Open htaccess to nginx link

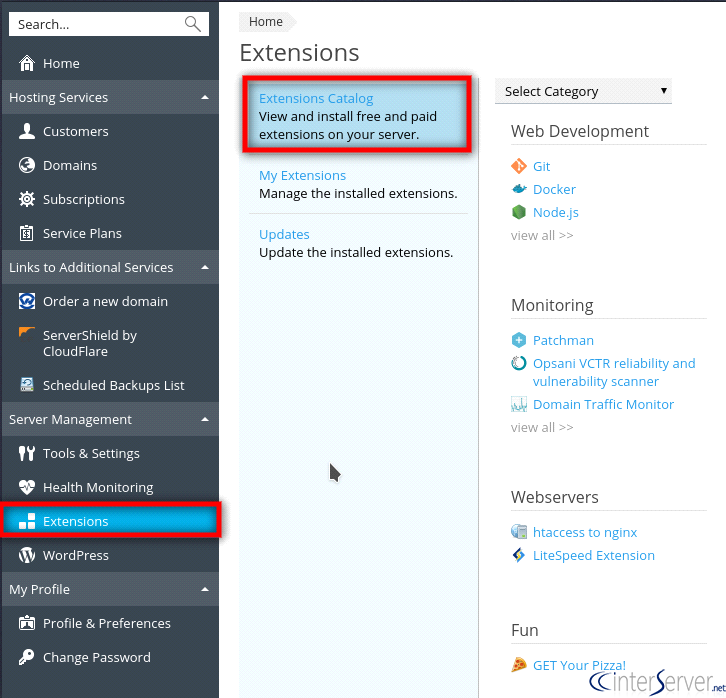(x=585, y=532)
